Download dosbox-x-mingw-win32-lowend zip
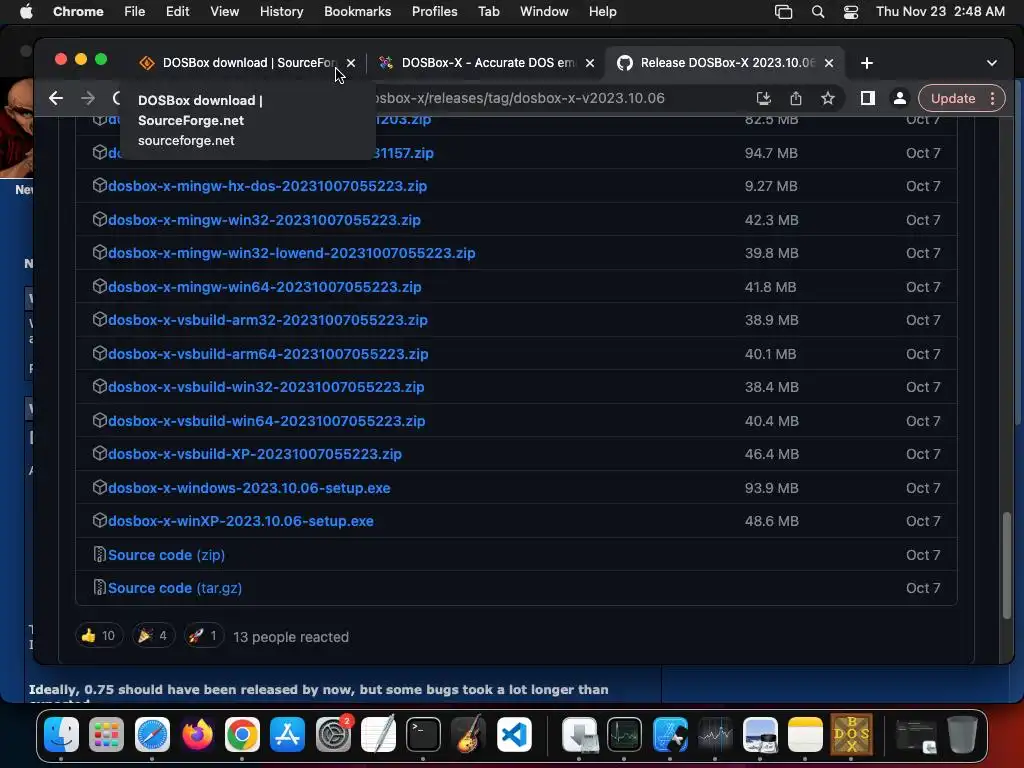Viewport: 1024px width, 768px height. pyautogui.click(x=291, y=253)
